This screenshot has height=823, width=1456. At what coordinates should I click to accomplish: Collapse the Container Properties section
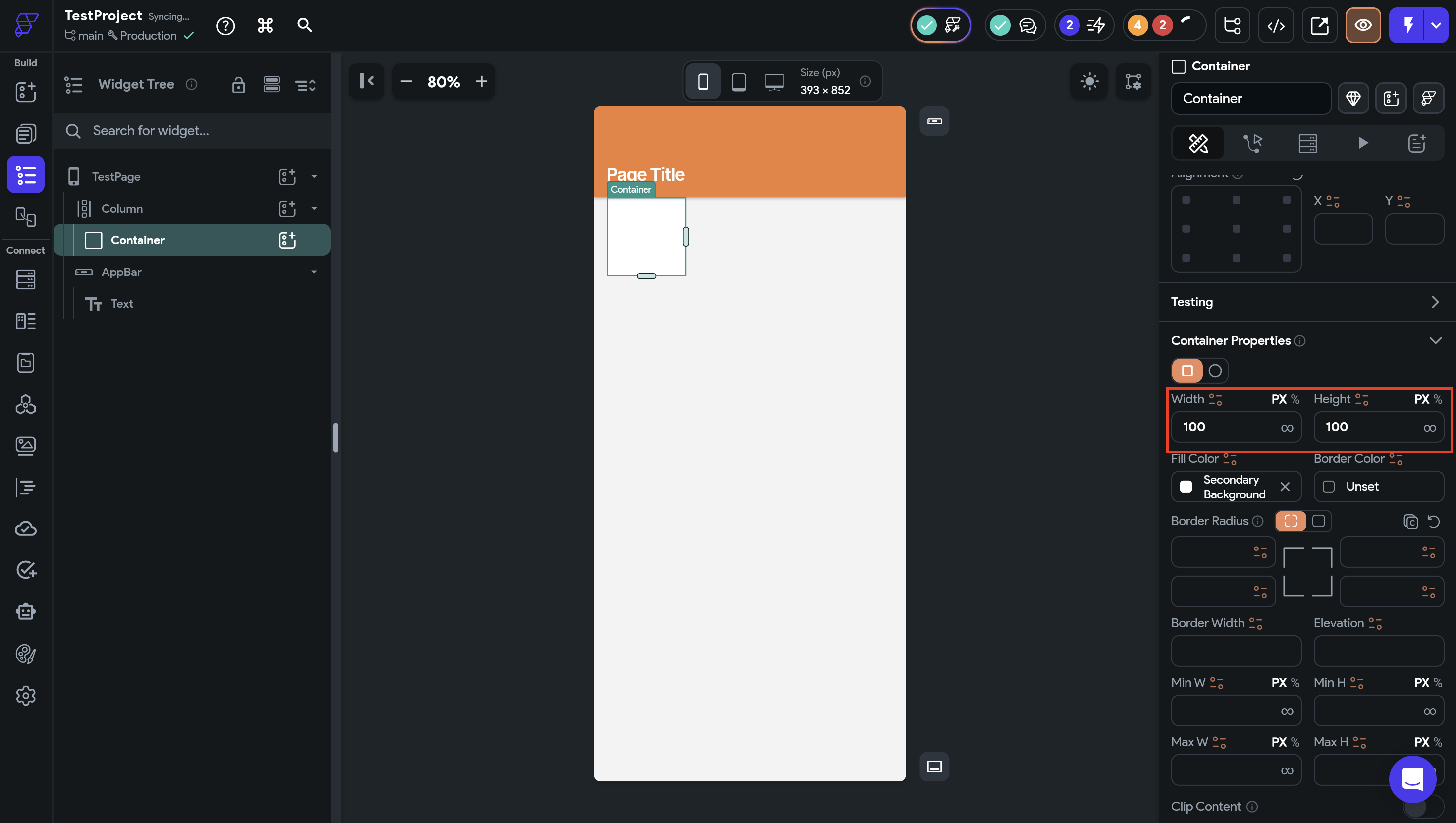(1435, 341)
